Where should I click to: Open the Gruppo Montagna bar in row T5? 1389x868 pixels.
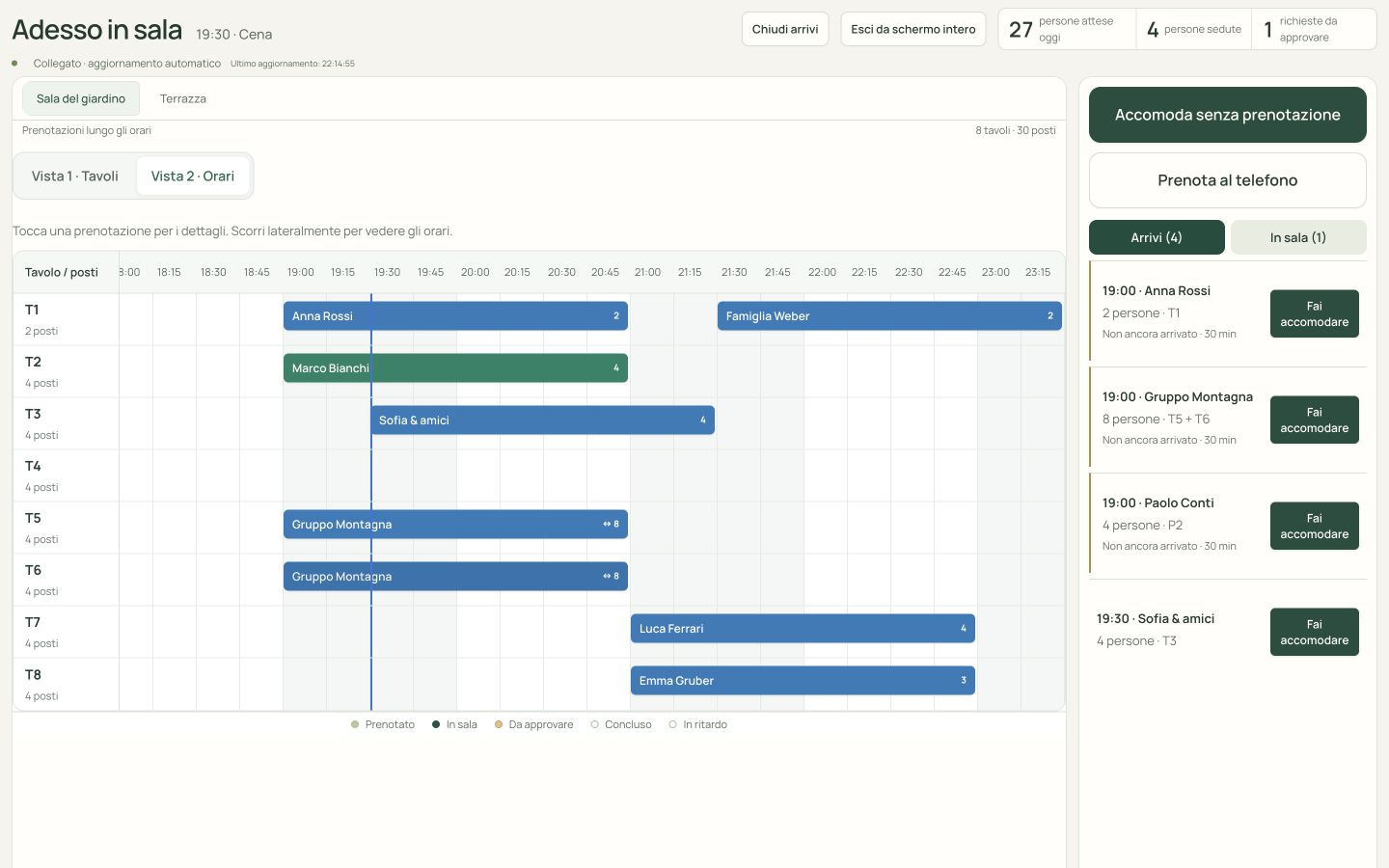(455, 525)
